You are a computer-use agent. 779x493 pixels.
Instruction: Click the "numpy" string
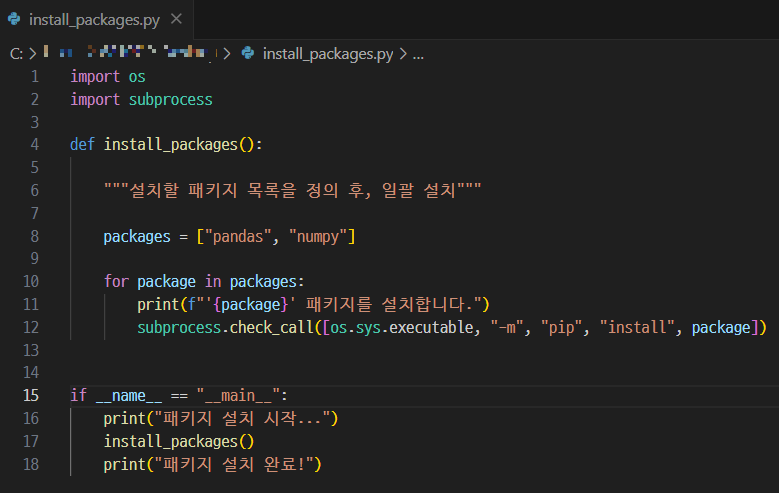pos(318,237)
